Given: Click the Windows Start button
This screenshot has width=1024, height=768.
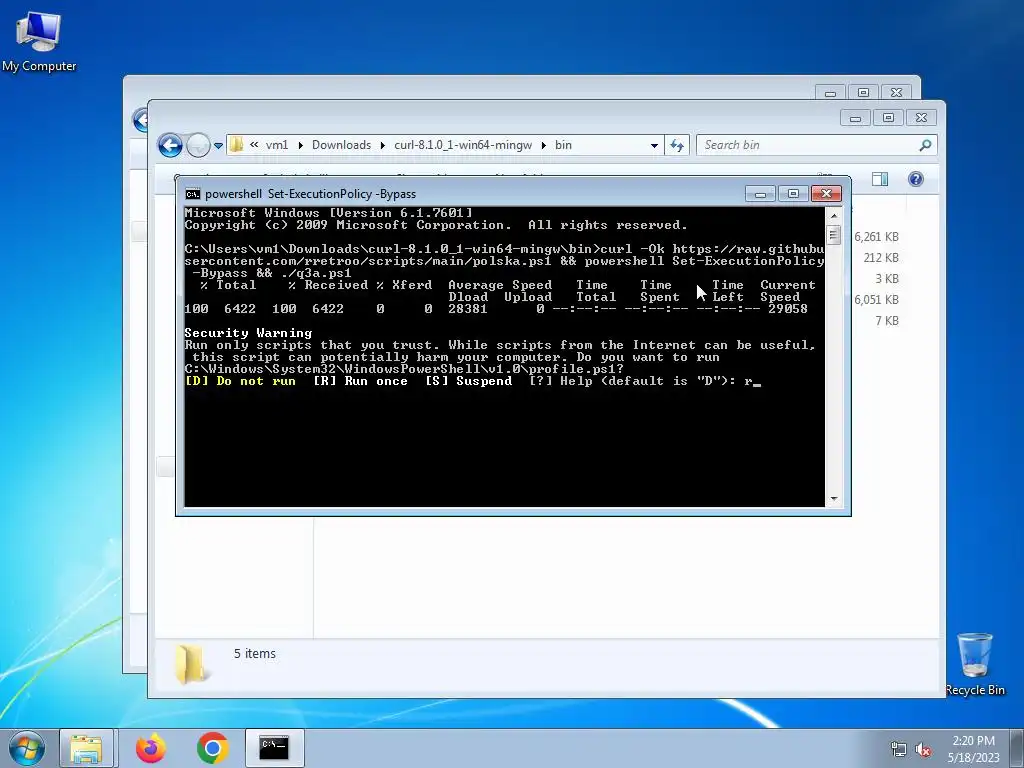Looking at the screenshot, I should click(x=27, y=748).
